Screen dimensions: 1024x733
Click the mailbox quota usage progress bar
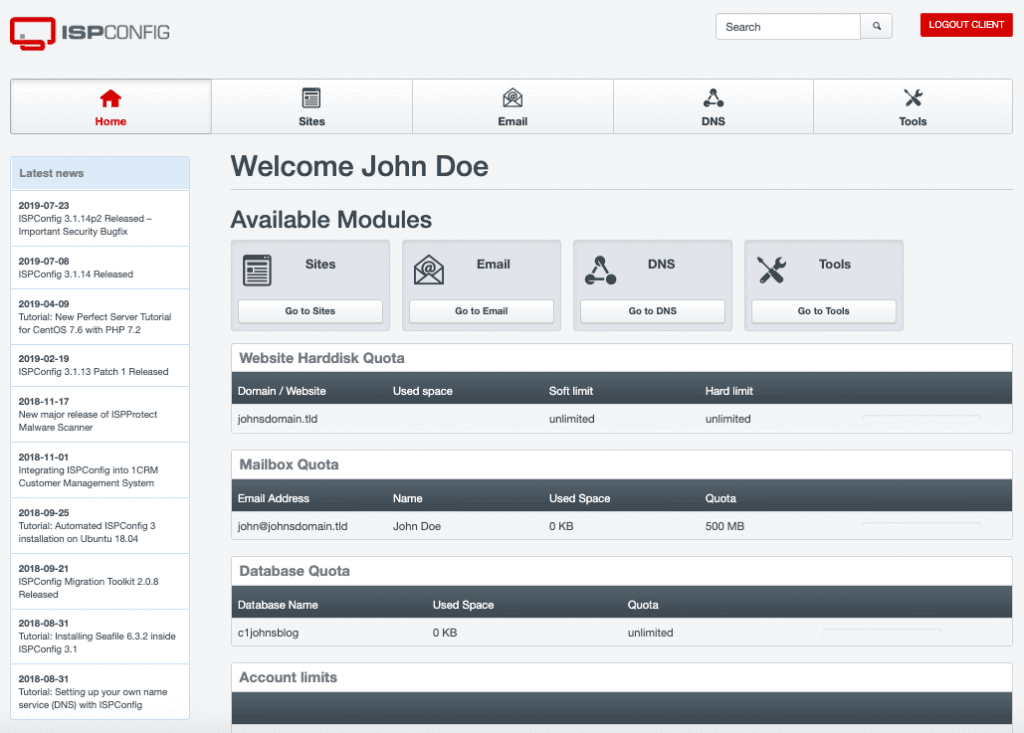tap(921, 526)
